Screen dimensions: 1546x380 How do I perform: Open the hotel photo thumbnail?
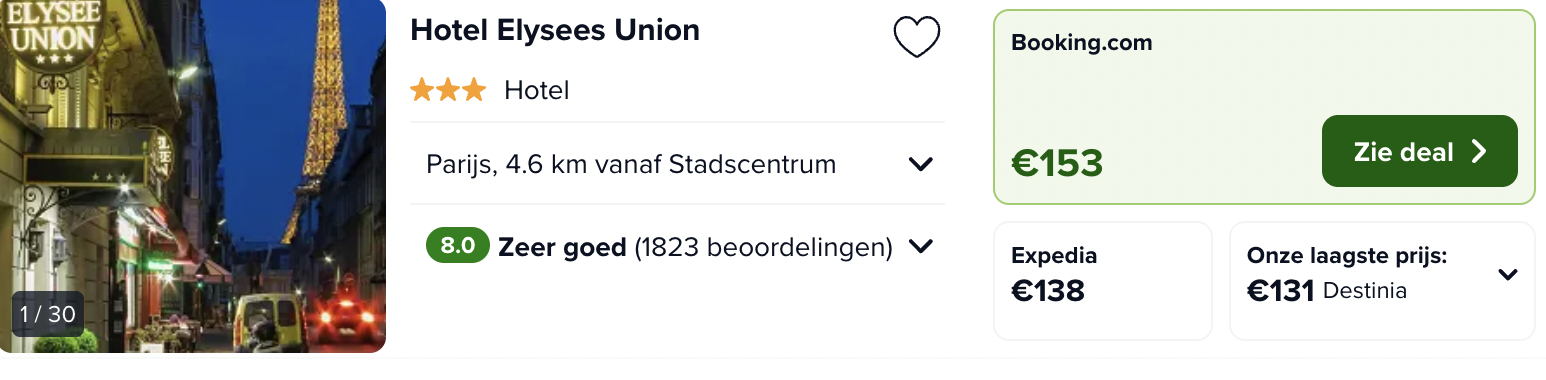point(193,176)
